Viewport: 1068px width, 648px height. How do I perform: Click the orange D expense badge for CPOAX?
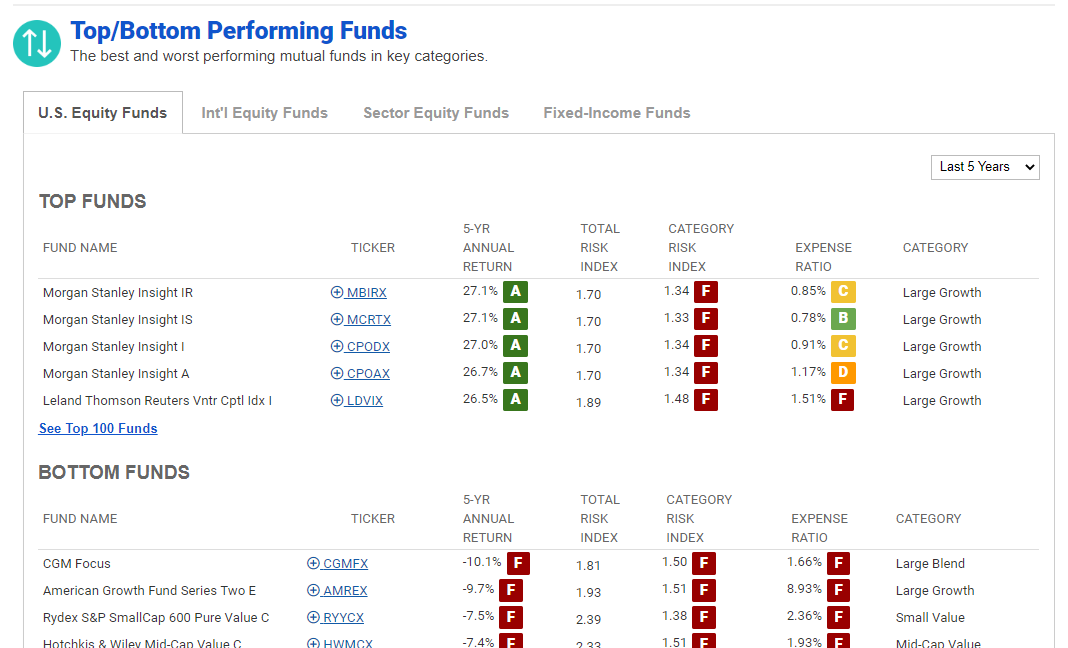pos(843,373)
